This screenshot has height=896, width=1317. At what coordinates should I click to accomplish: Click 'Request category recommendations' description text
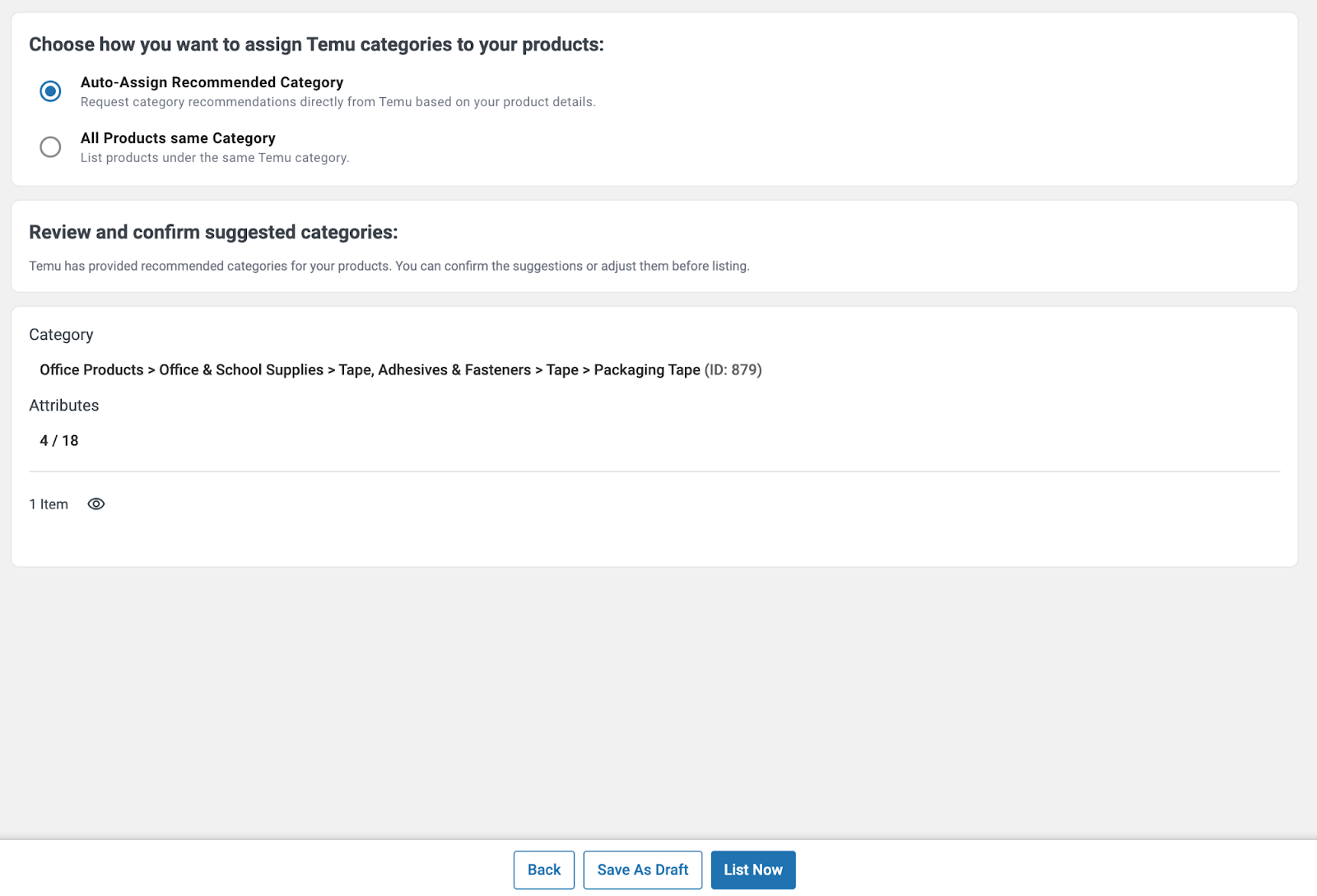337,102
